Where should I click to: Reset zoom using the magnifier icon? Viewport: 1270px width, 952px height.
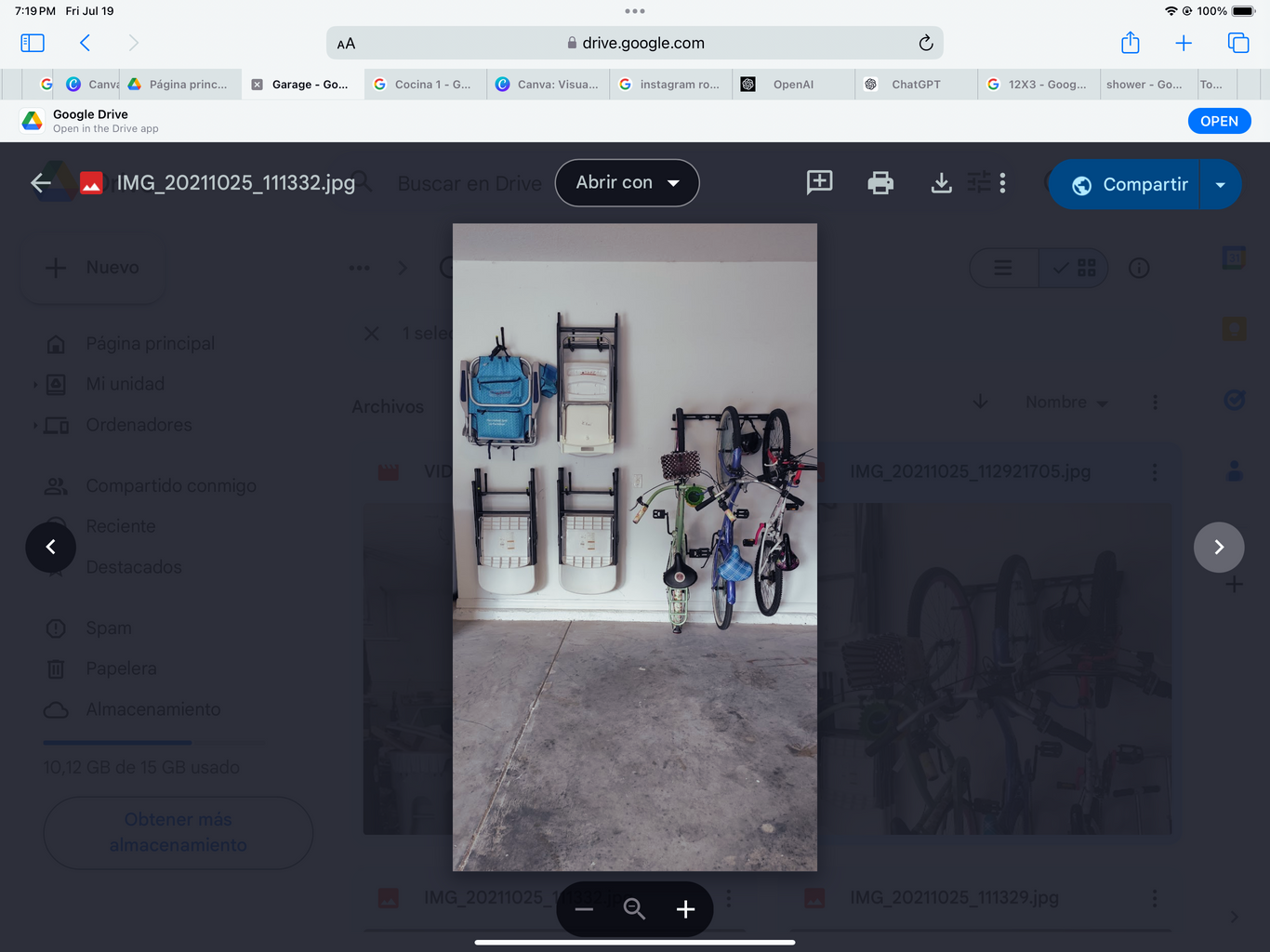click(634, 909)
